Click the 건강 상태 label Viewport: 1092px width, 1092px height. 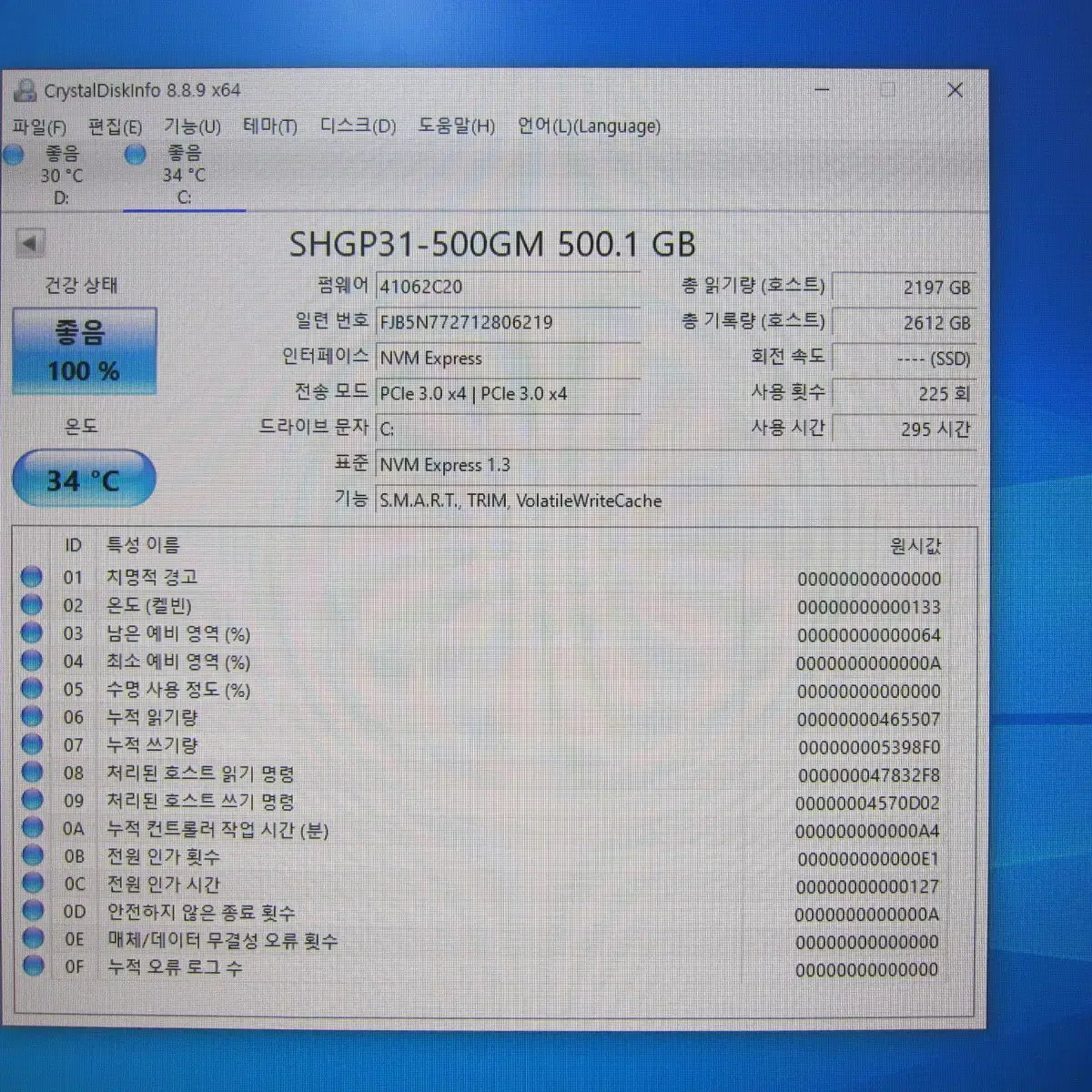point(81,285)
